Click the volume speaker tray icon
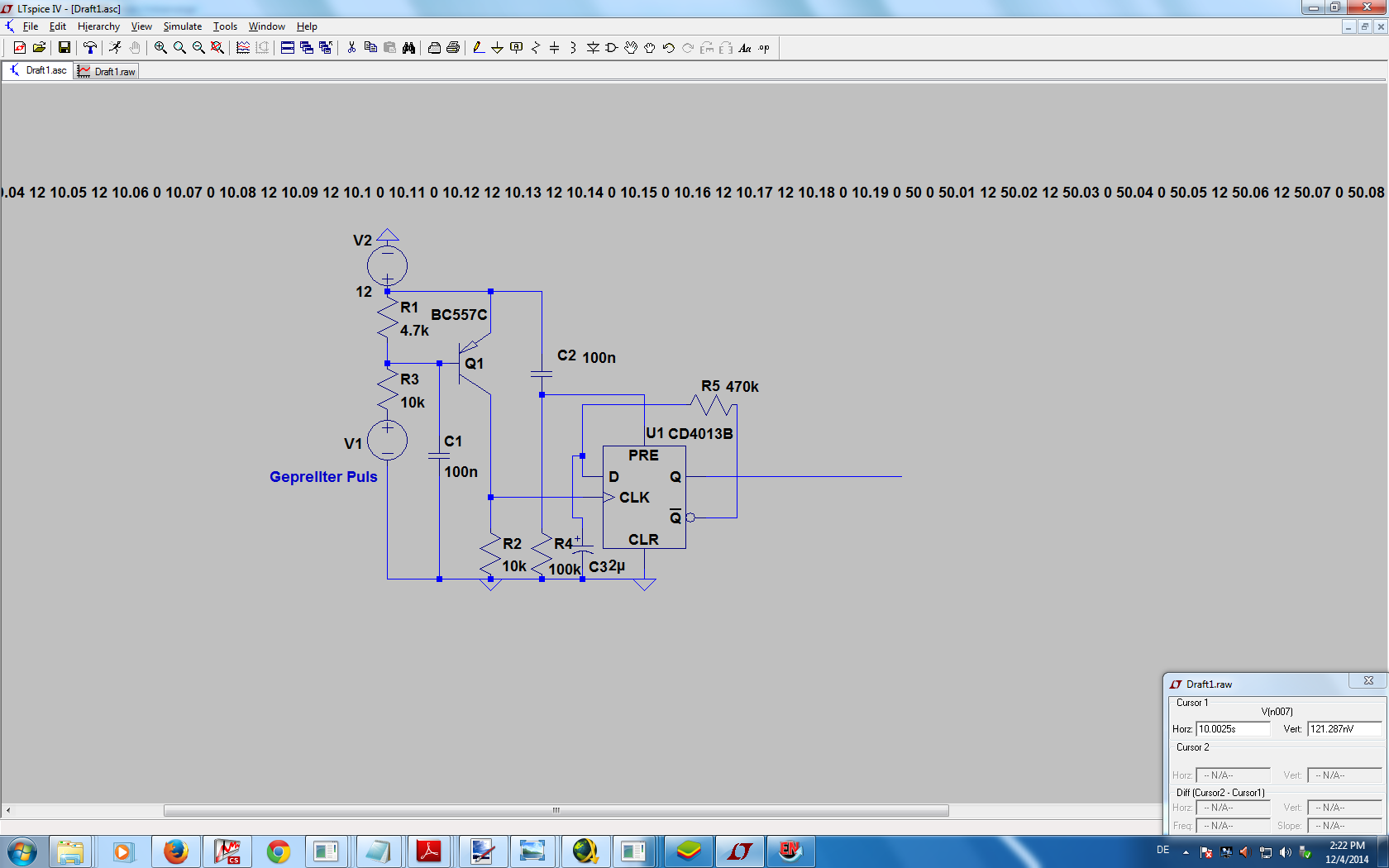Viewport: 1389px width, 868px height. tap(1285, 852)
